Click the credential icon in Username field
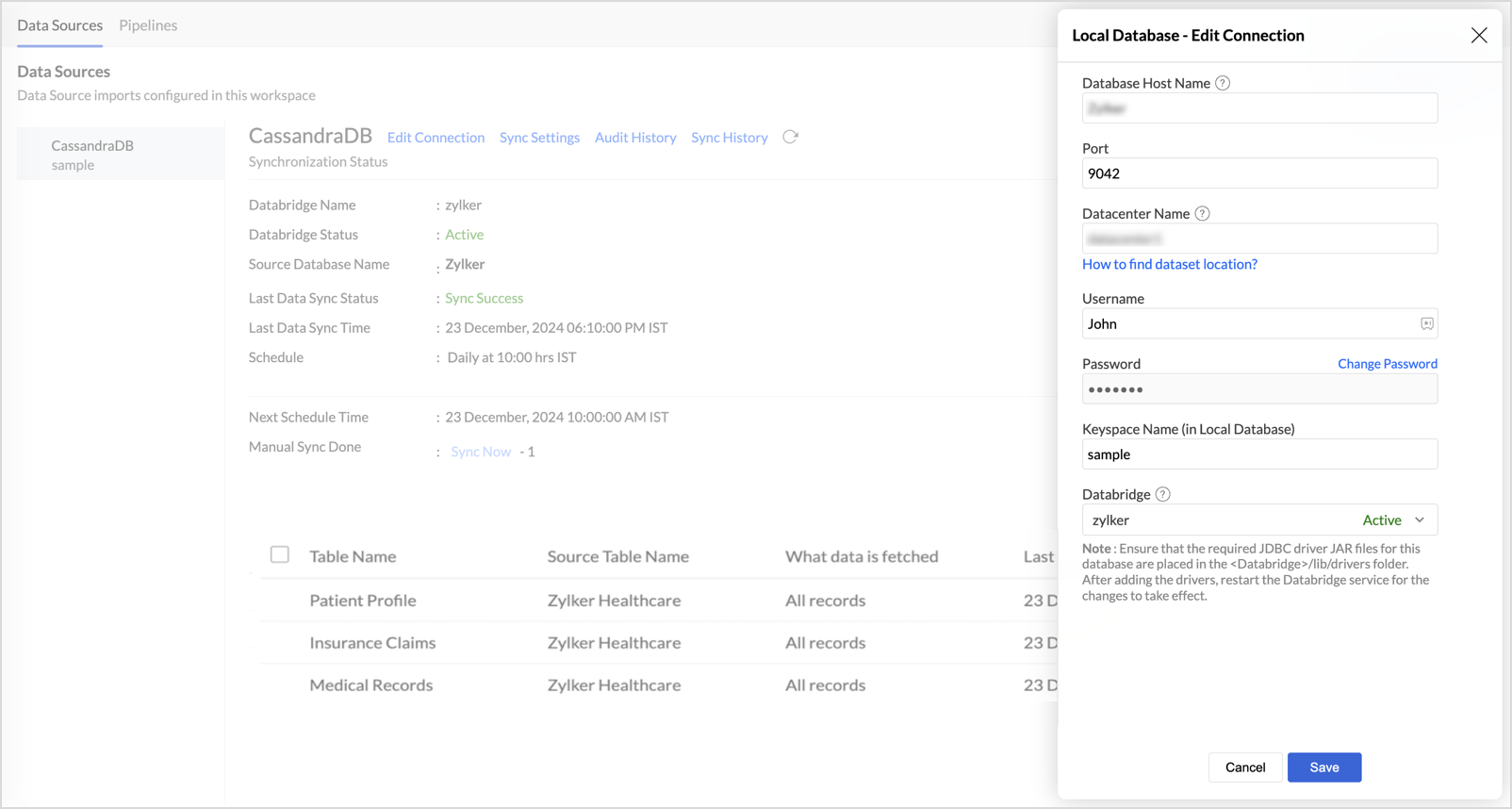This screenshot has width=1512, height=809. point(1426,323)
